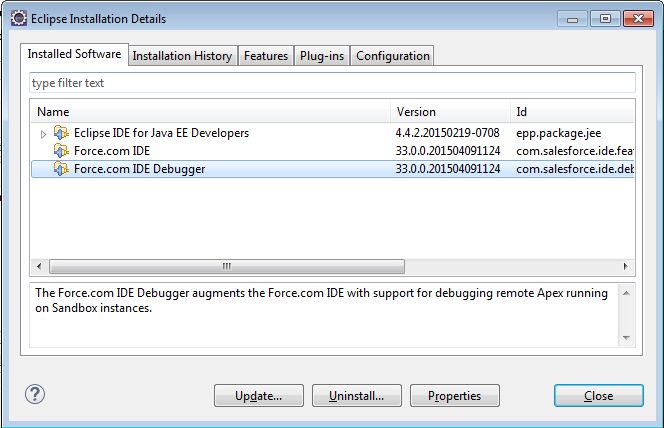664x428 pixels.
Task: Click the Uninstall... button
Action: pos(357,396)
